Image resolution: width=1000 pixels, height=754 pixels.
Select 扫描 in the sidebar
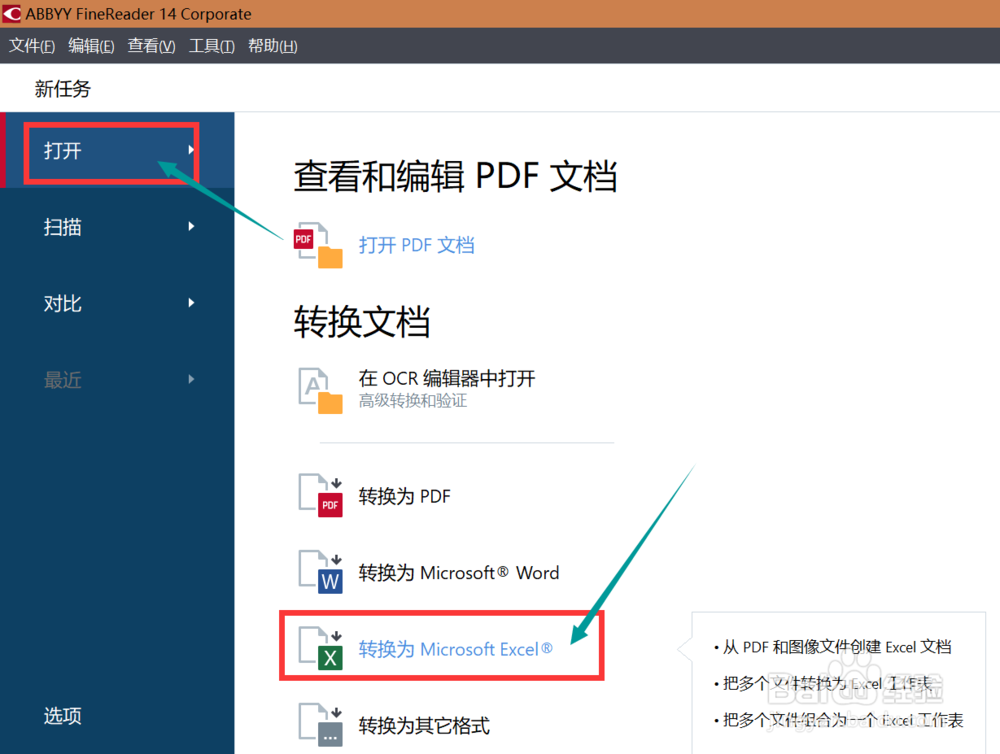(x=62, y=226)
